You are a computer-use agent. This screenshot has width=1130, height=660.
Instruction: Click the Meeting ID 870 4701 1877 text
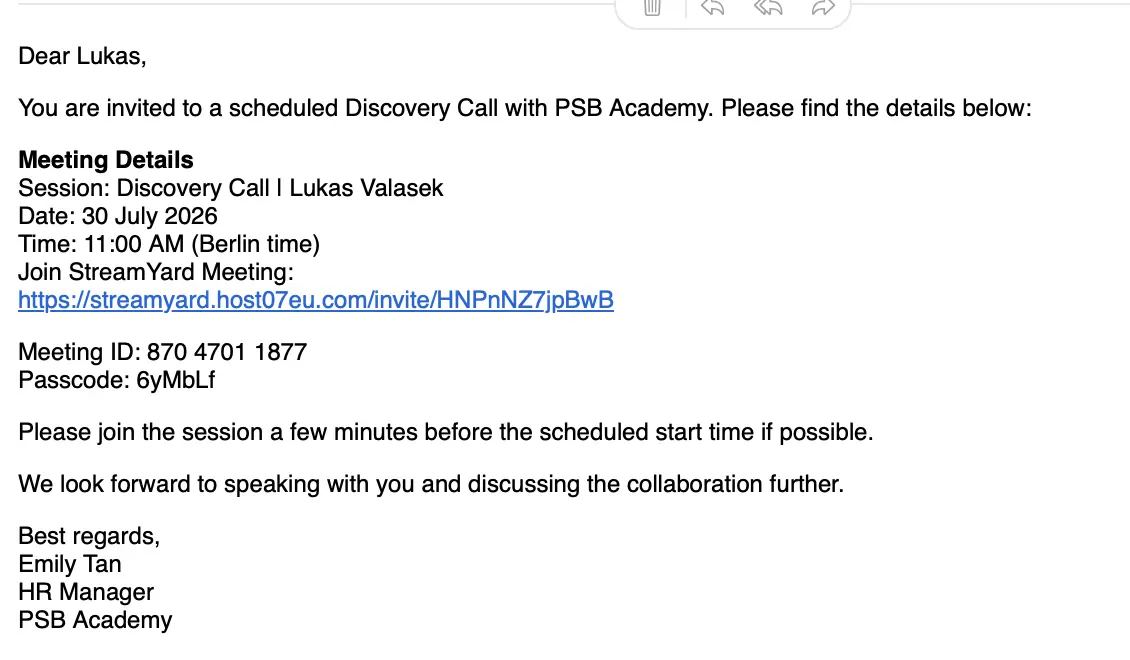pos(163,352)
